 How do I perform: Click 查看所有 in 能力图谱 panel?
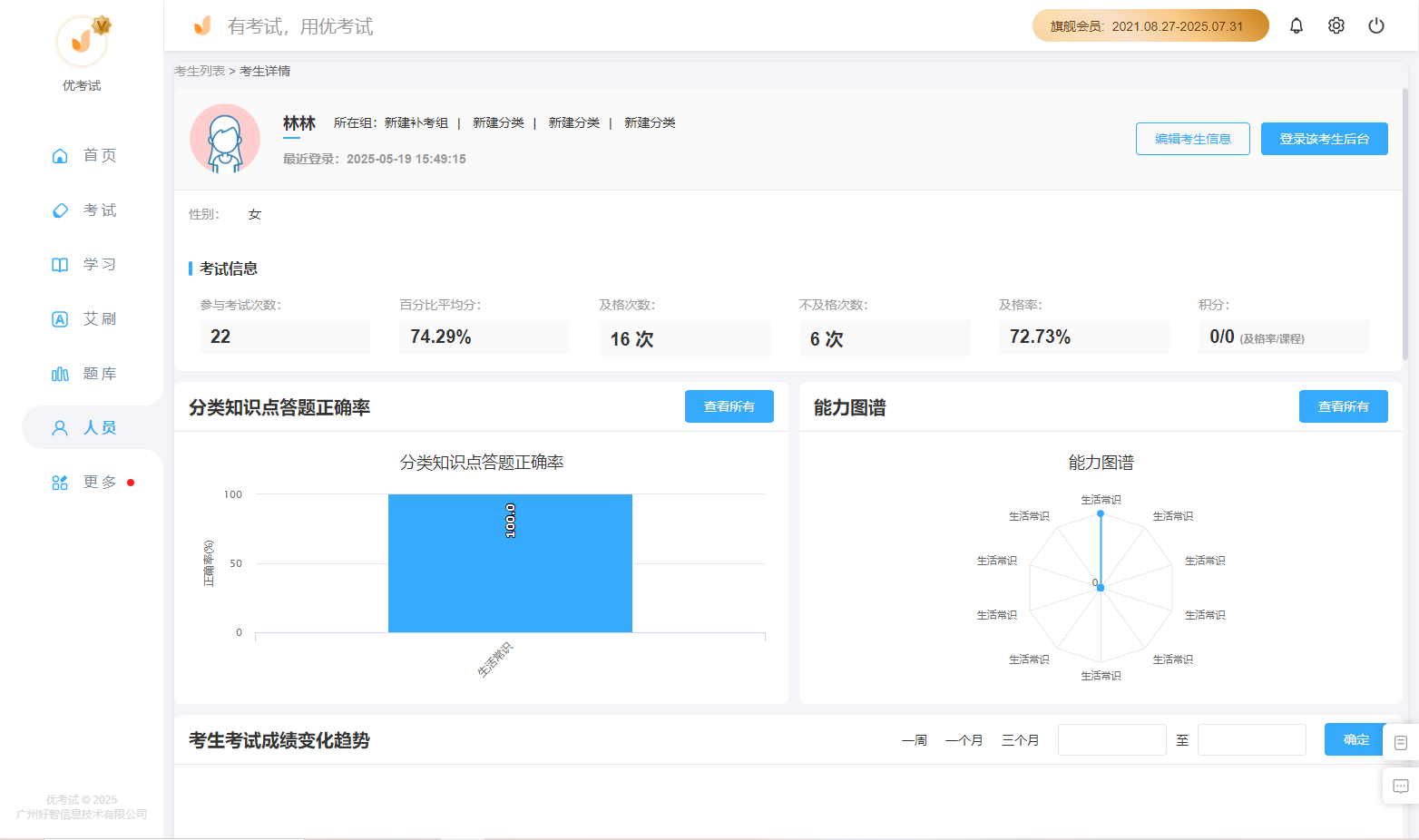(x=1344, y=406)
